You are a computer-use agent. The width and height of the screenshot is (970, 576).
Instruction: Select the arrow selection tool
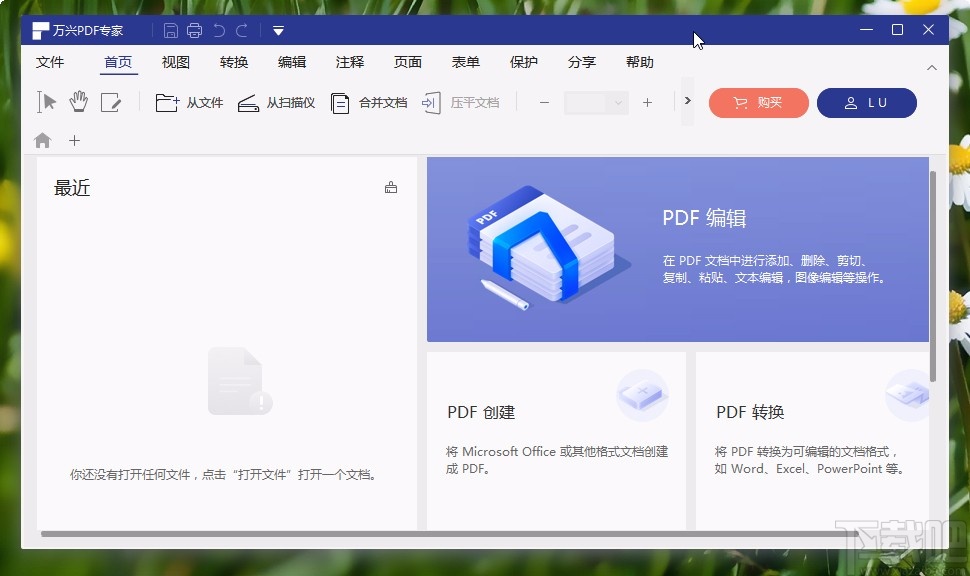45,101
